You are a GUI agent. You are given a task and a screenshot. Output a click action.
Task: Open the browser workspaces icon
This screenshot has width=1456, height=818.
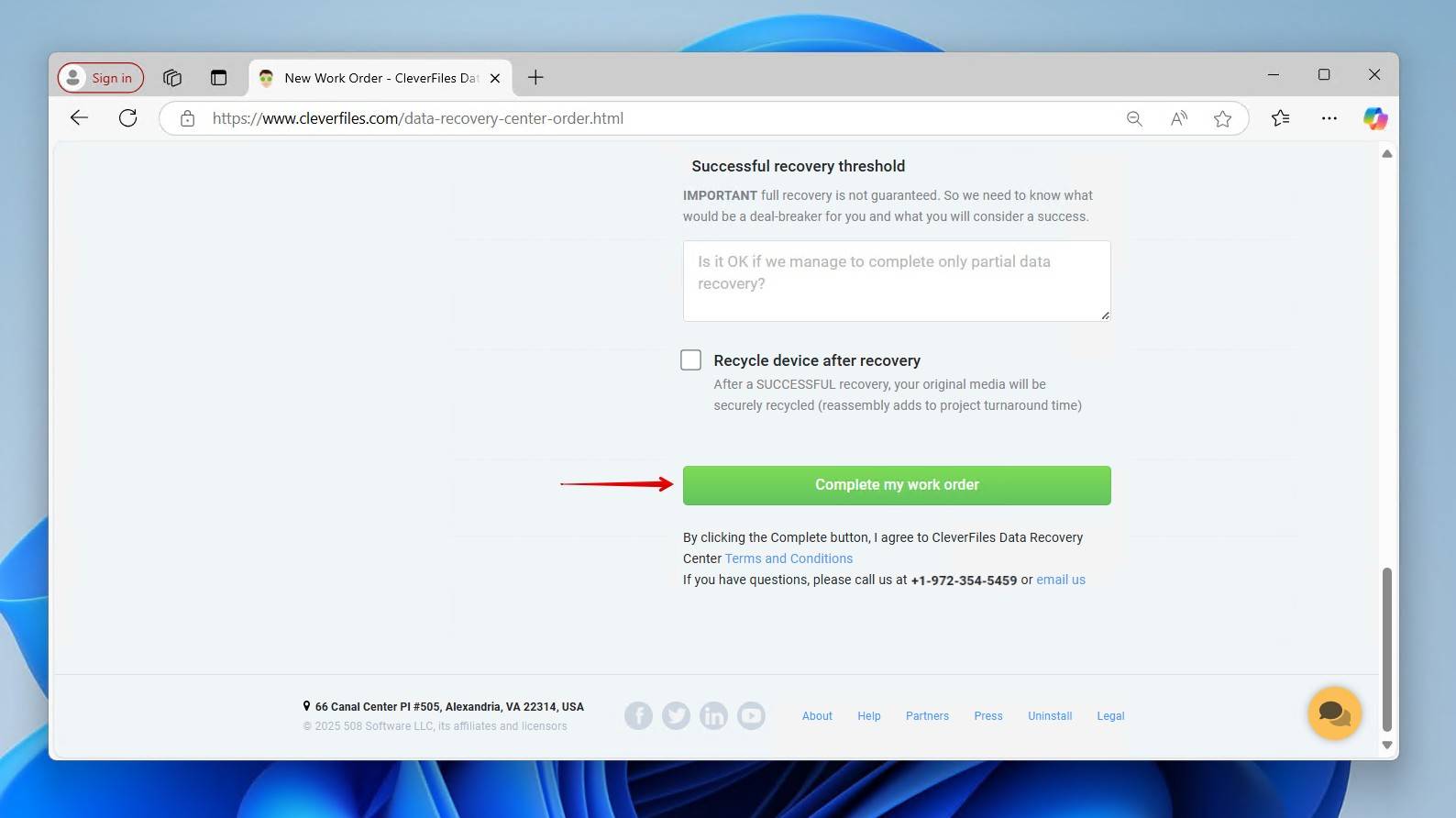tap(172, 78)
